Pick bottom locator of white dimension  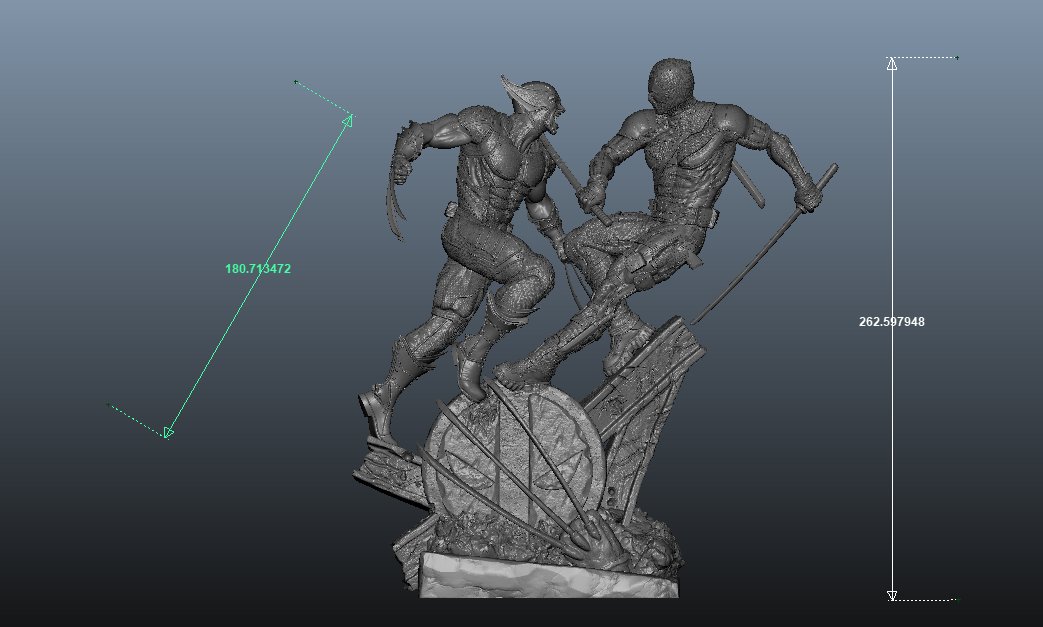956,600
